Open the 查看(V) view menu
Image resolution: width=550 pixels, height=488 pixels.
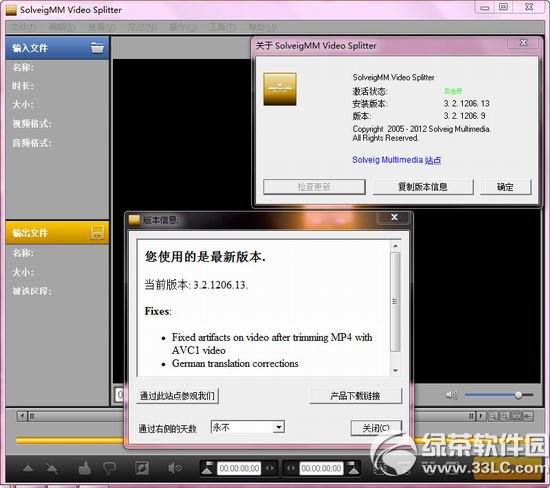[102, 27]
